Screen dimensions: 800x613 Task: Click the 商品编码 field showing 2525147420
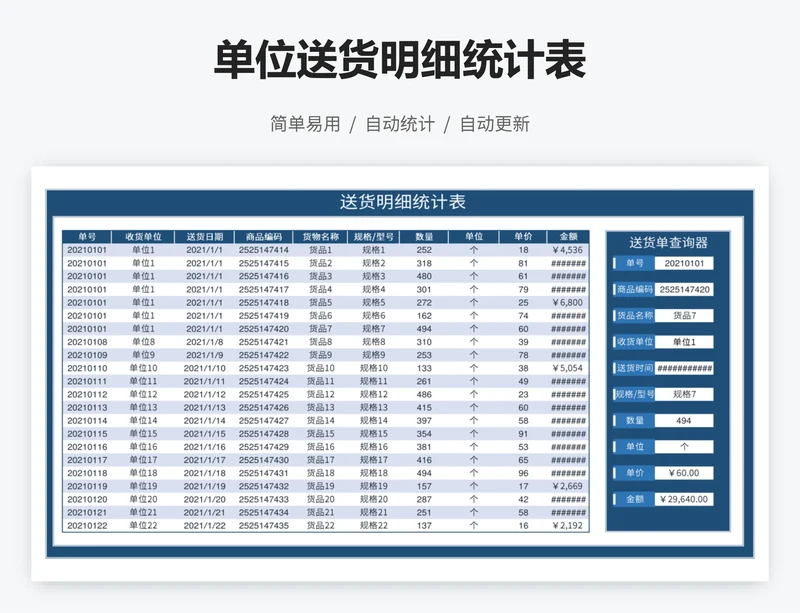tap(684, 289)
